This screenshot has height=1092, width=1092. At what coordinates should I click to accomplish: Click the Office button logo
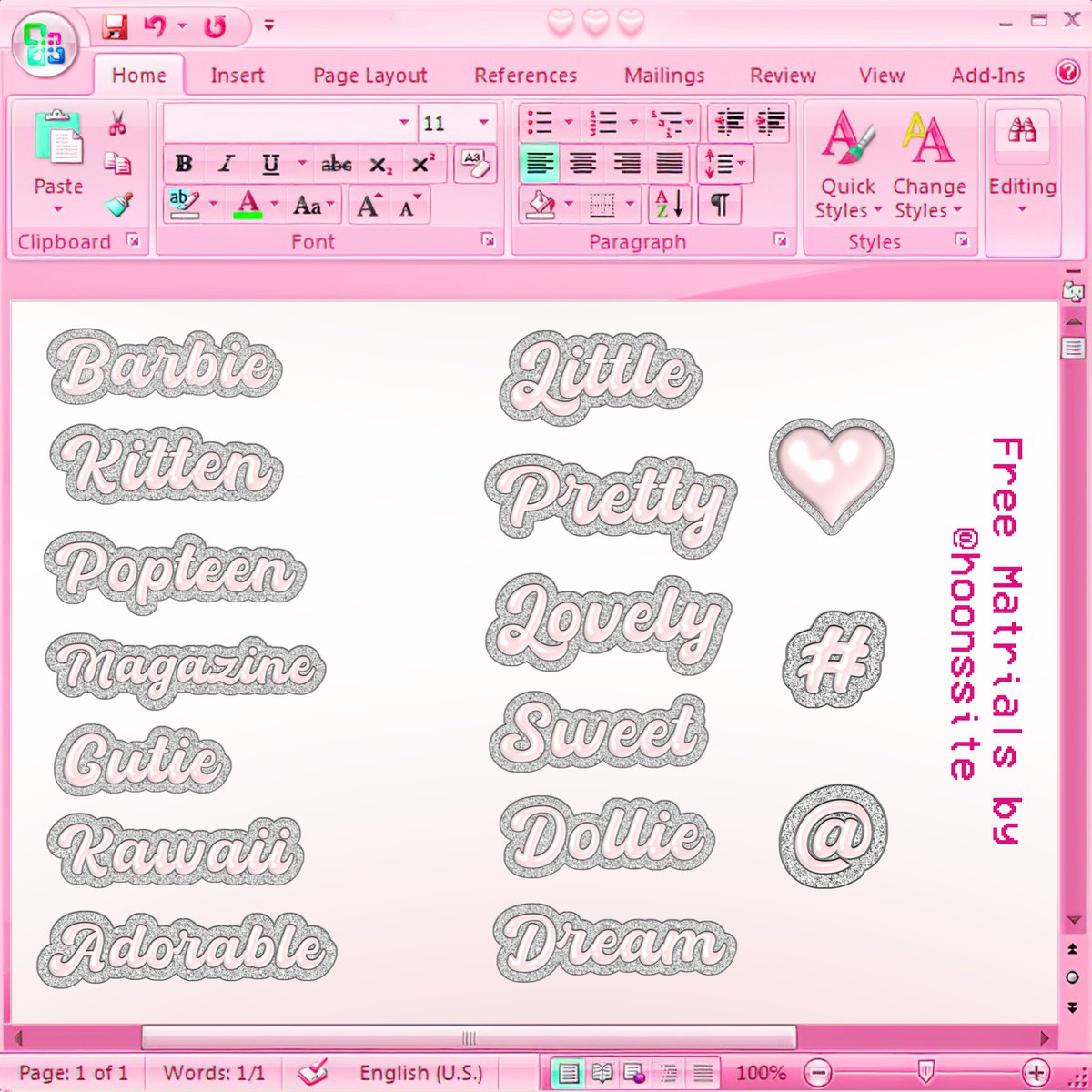45,45
